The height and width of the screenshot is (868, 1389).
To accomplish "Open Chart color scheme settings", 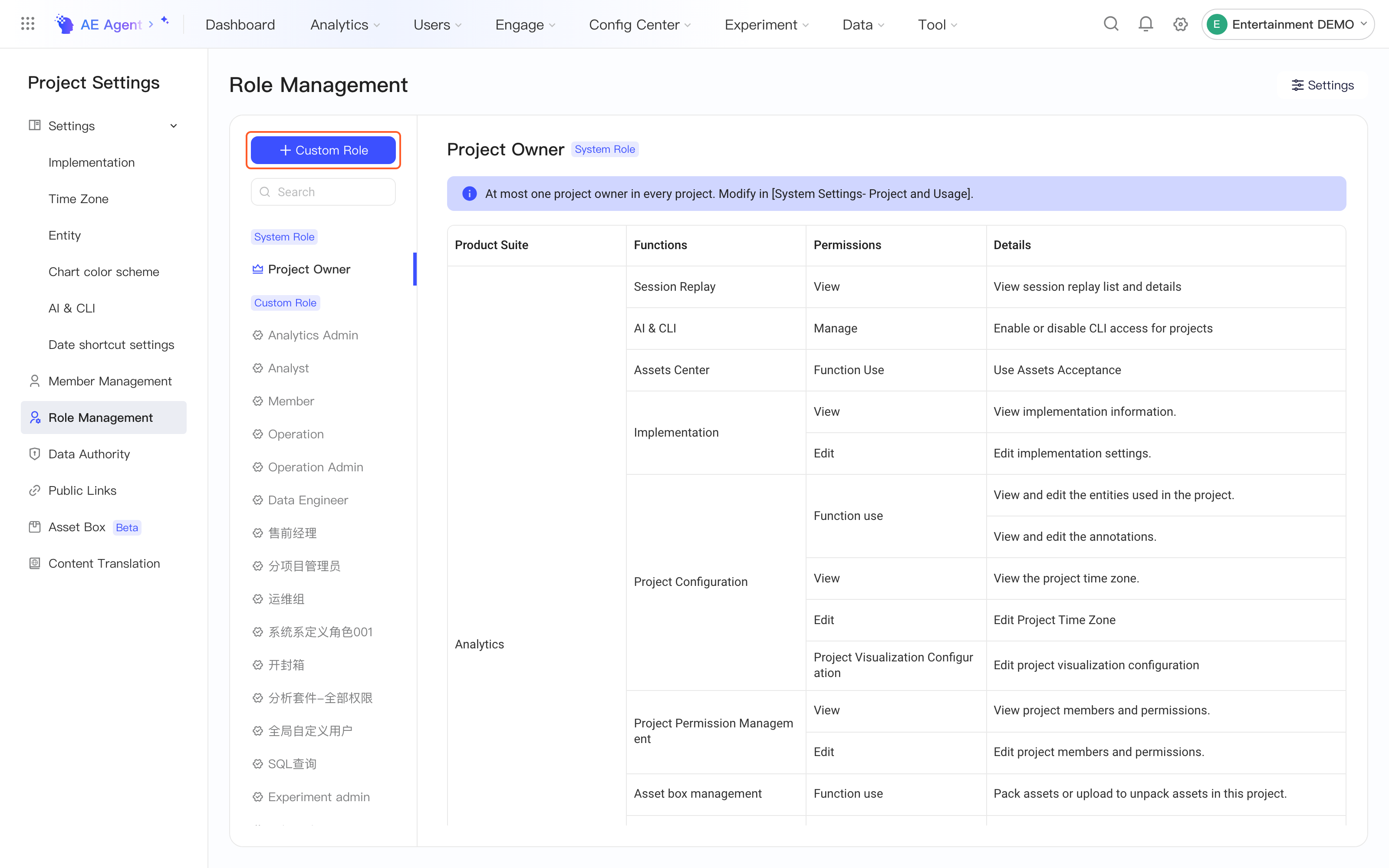I will [x=103, y=272].
